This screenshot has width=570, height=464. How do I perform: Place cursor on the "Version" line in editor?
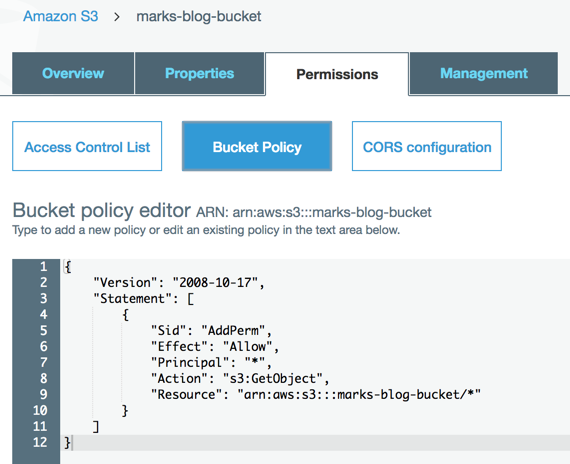pos(179,283)
